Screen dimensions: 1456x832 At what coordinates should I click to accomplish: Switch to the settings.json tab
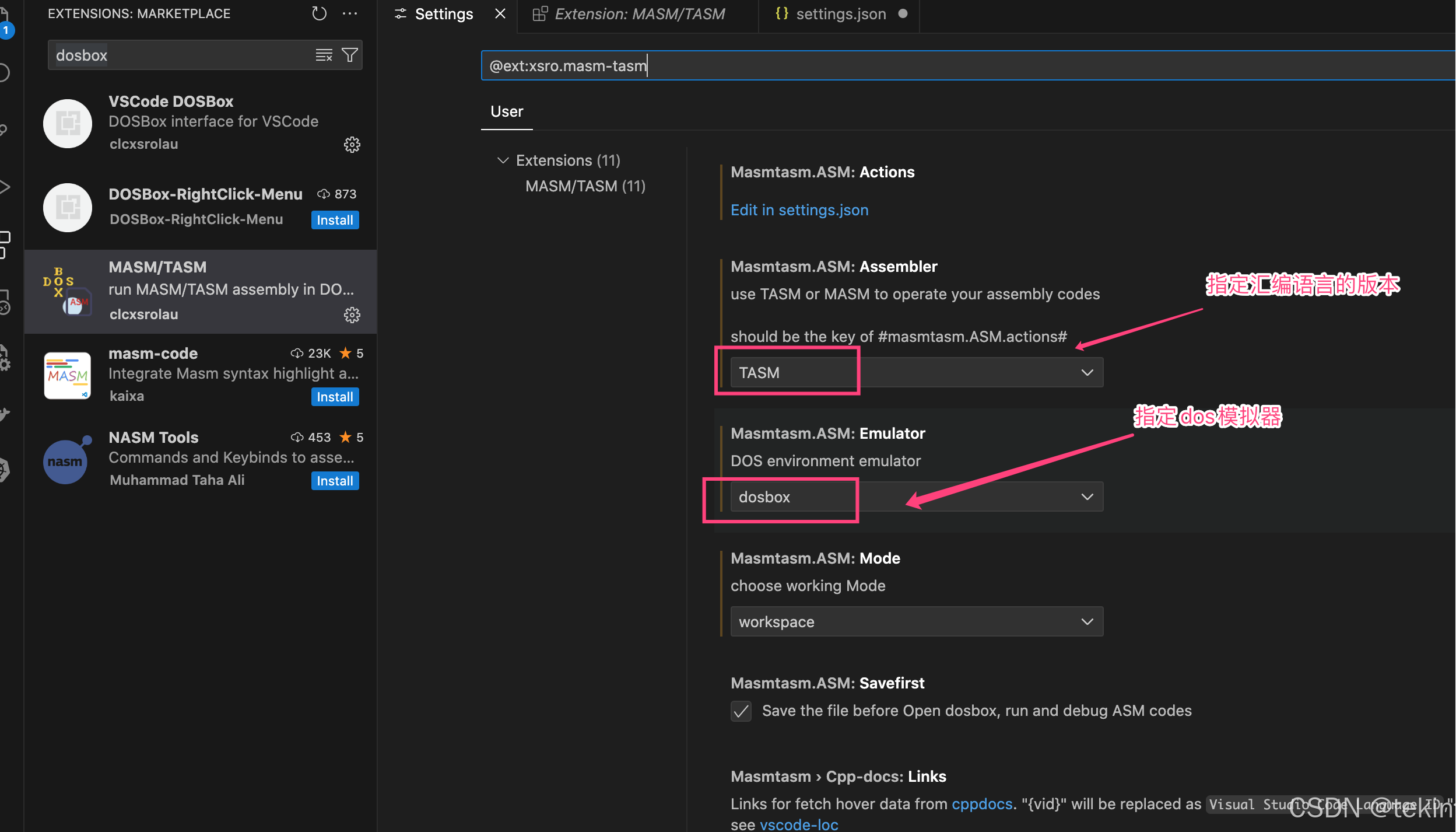(x=841, y=13)
